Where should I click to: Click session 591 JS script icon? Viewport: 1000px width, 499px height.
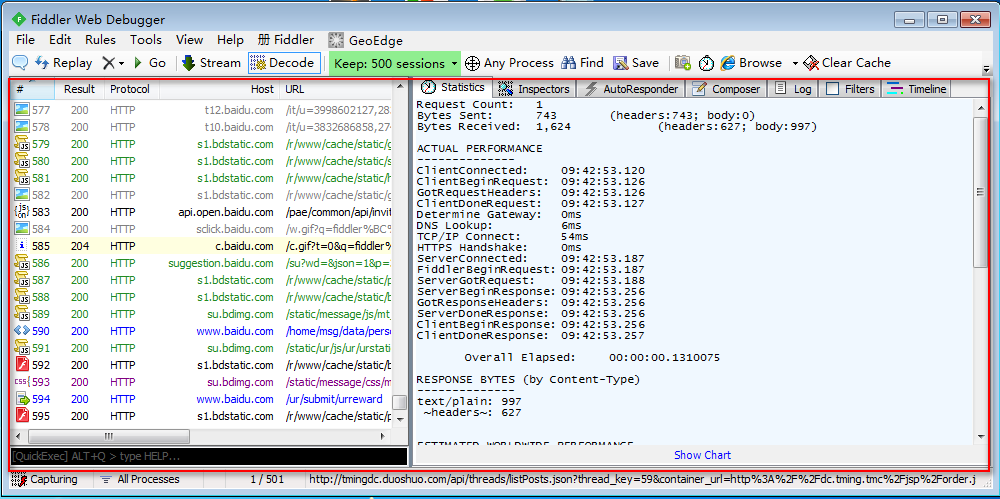click(x=21, y=348)
